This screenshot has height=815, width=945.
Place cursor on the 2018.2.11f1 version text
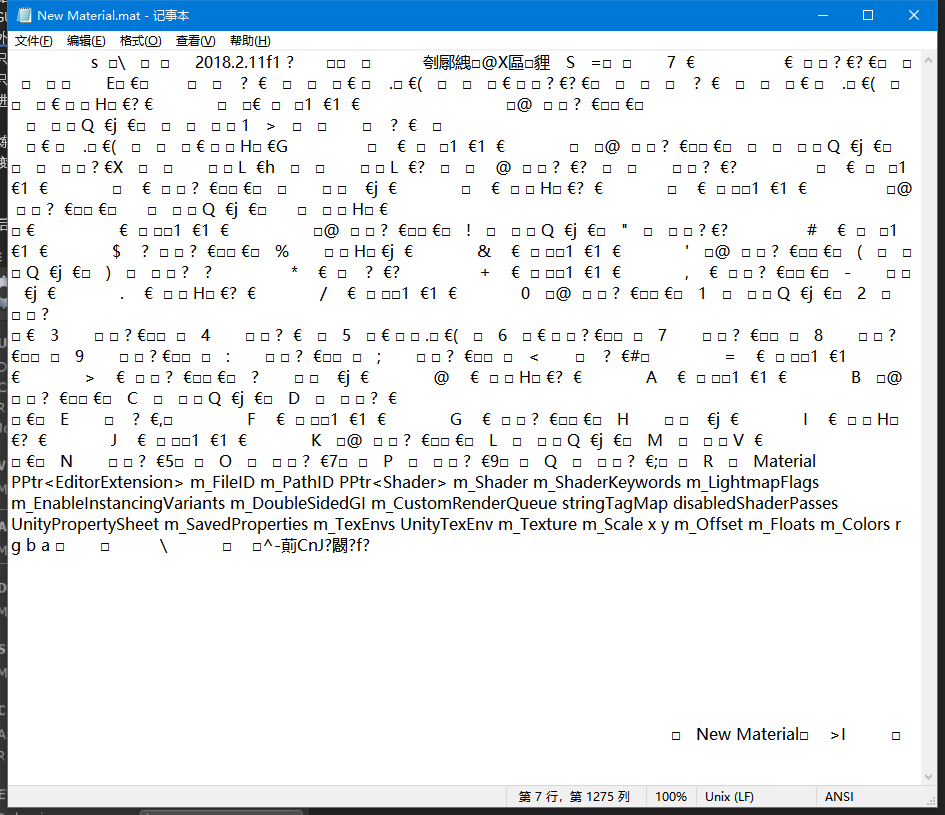click(239, 62)
